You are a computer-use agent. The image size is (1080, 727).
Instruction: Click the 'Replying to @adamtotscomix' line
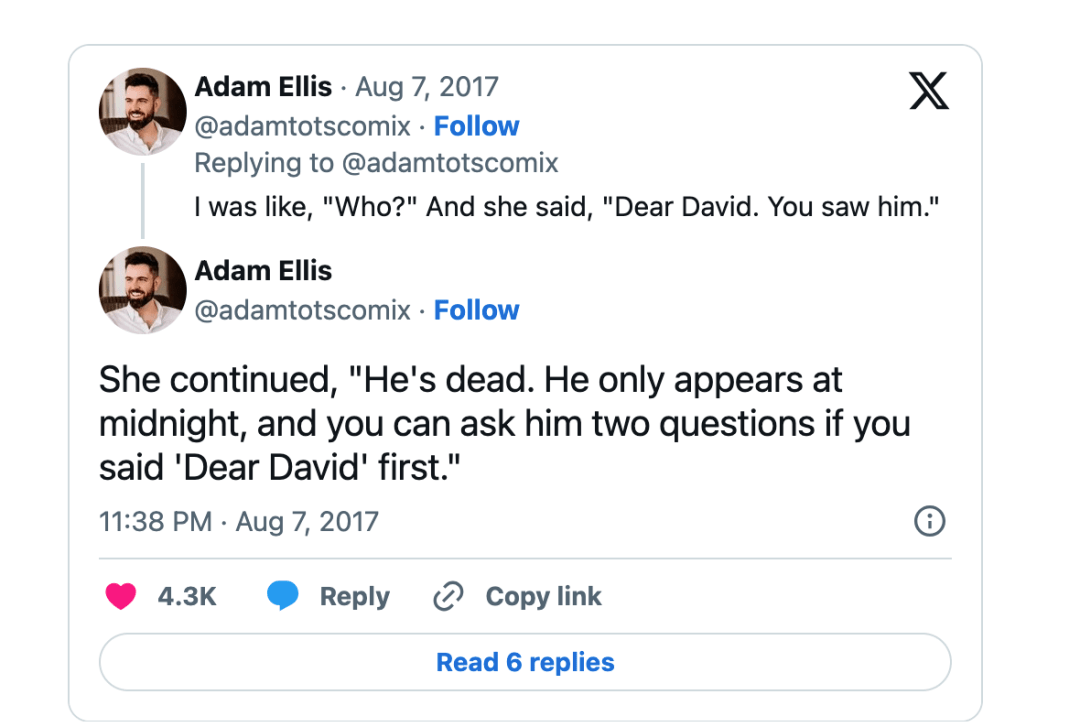[376, 162]
